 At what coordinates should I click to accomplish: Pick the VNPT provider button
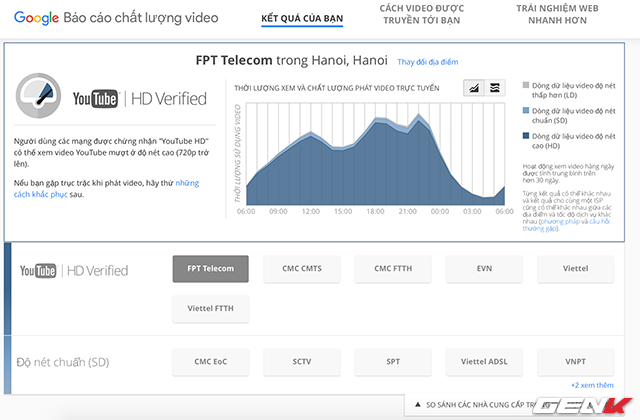(576, 360)
